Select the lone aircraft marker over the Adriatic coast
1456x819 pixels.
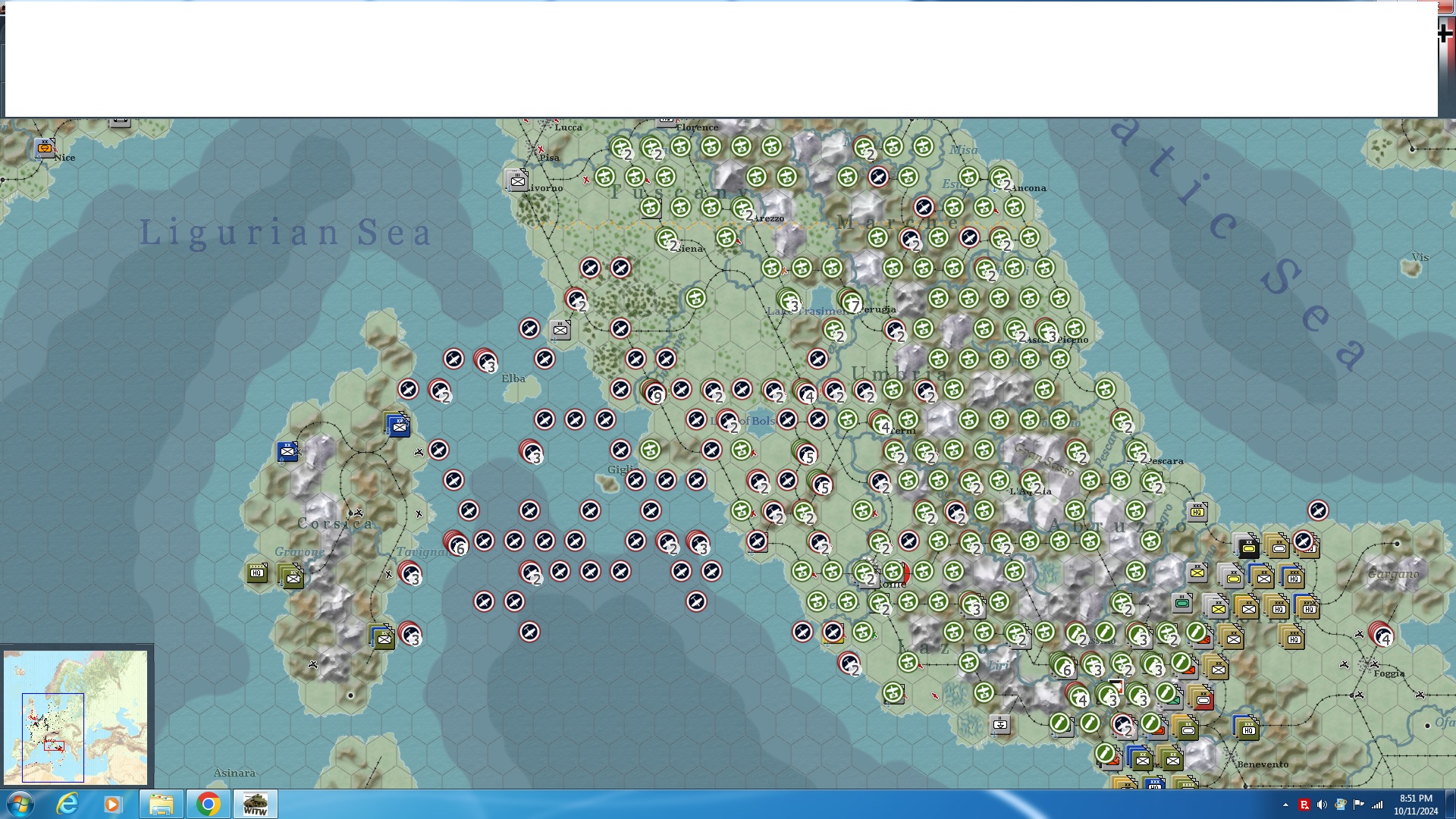pos(1318,510)
